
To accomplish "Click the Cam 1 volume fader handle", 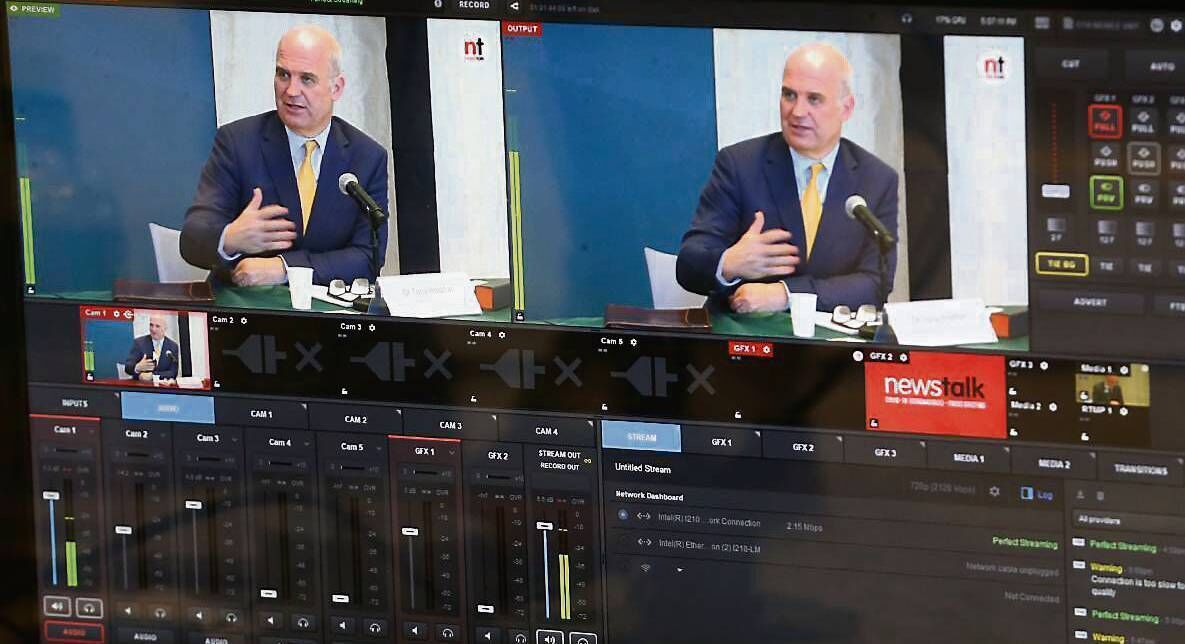I will pyautogui.click(x=51, y=495).
